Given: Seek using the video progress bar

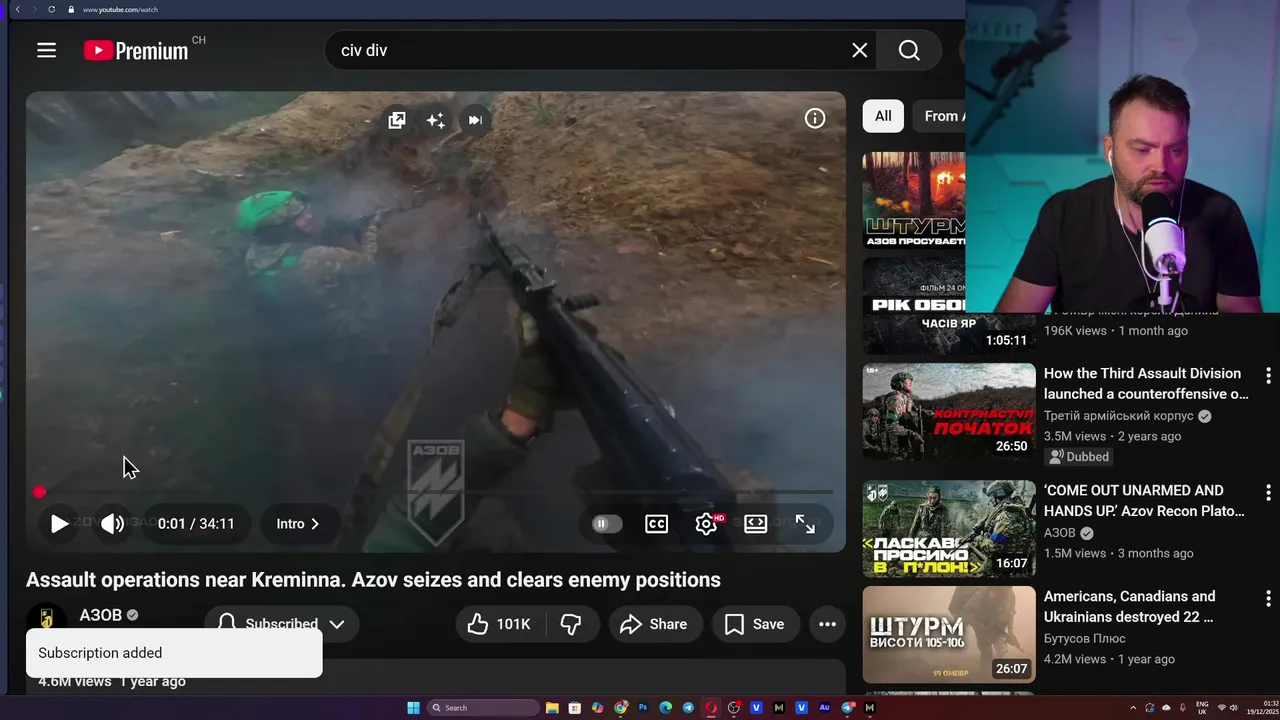Looking at the screenshot, I should pos(435,492).
